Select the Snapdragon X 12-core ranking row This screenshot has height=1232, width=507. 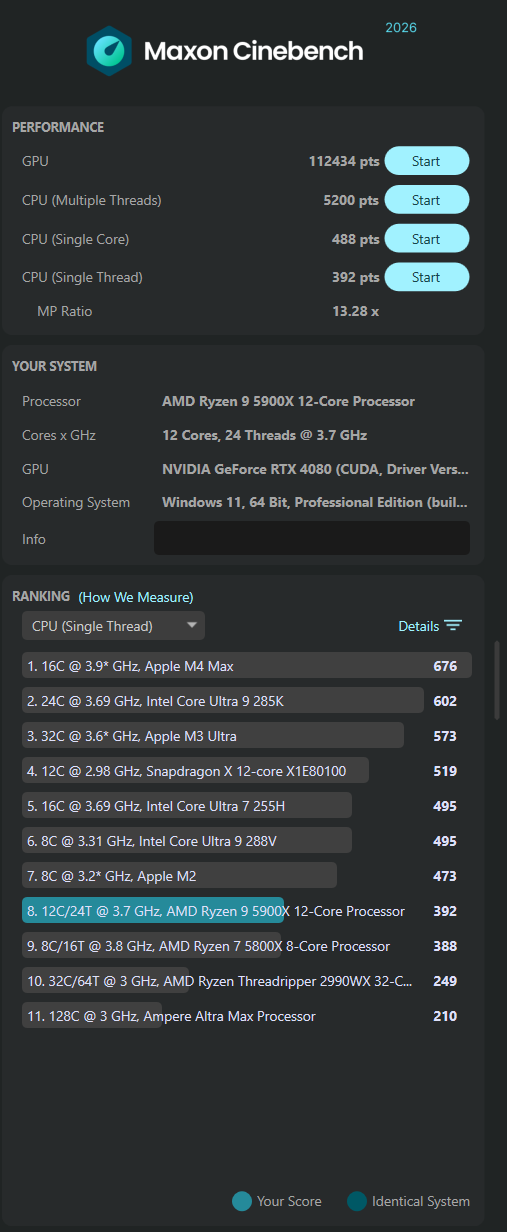(246, 771)
